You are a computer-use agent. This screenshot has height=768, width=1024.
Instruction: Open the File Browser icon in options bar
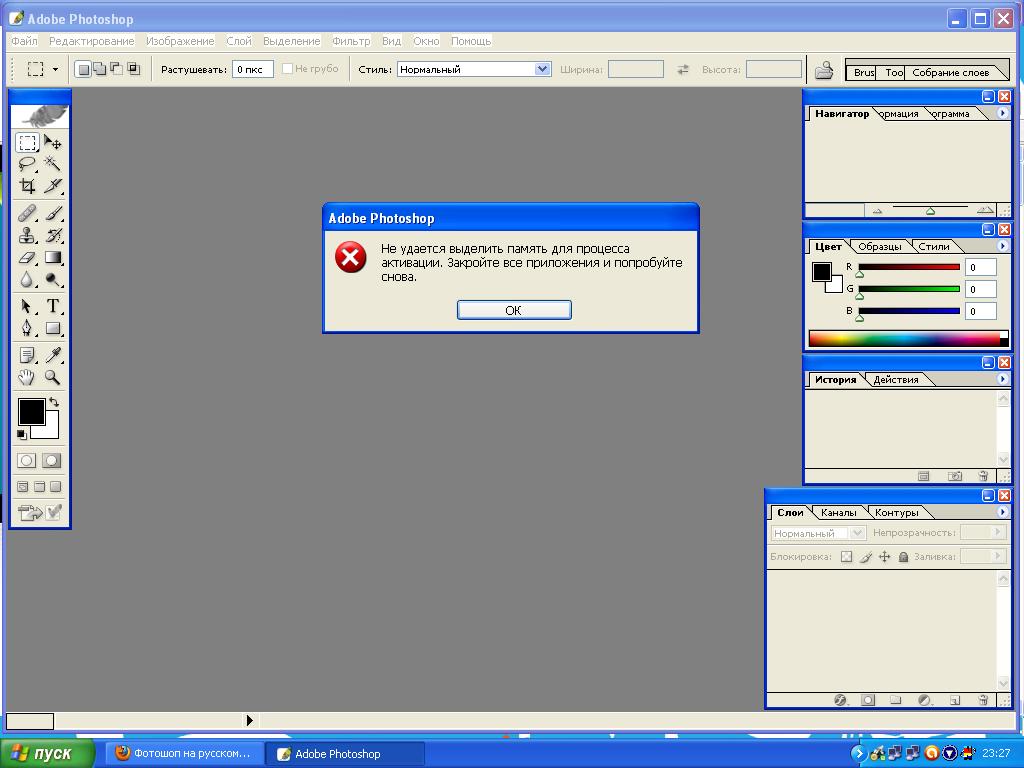(x=824, y=69)
